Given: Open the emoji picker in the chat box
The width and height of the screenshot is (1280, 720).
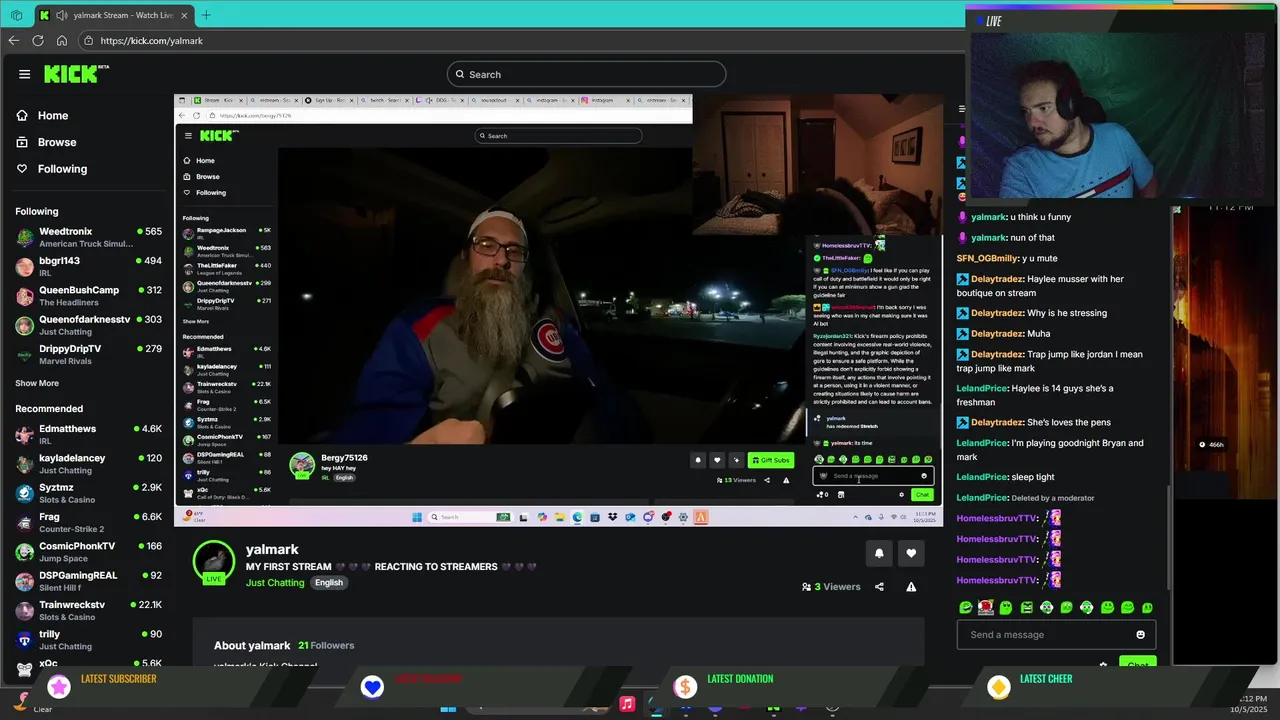Looking at the screenshot, I should [1140, 635].
